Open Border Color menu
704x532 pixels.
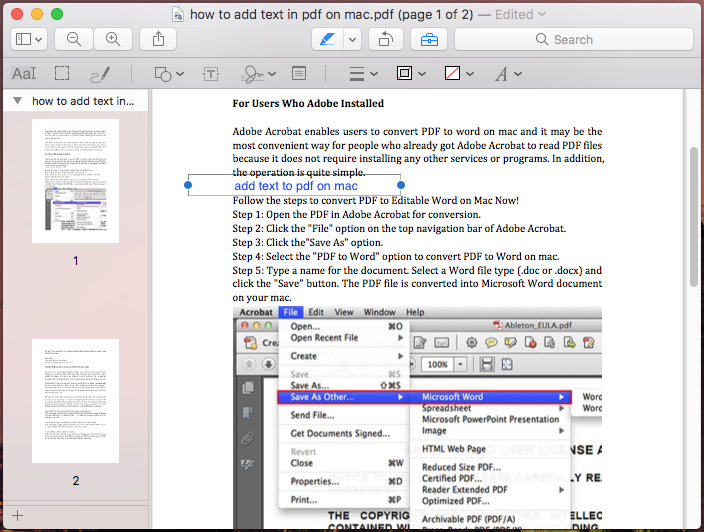411,73
